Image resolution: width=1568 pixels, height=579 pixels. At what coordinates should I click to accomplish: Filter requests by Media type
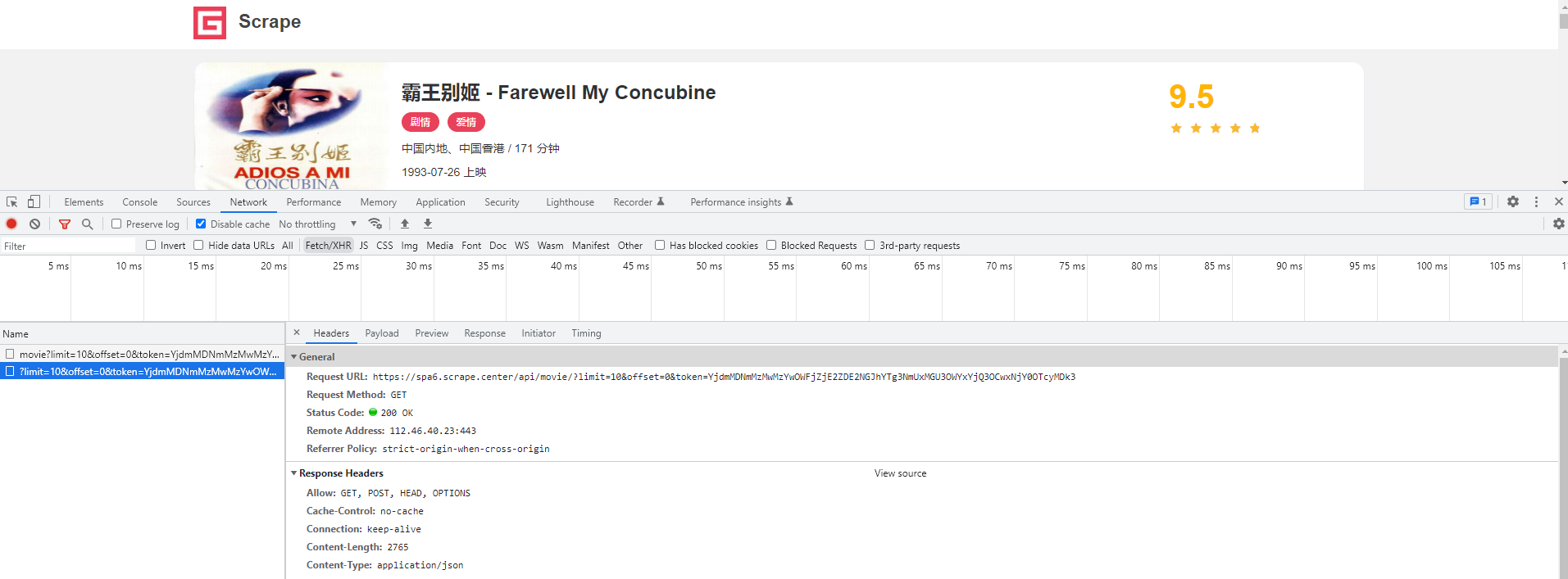439,246
